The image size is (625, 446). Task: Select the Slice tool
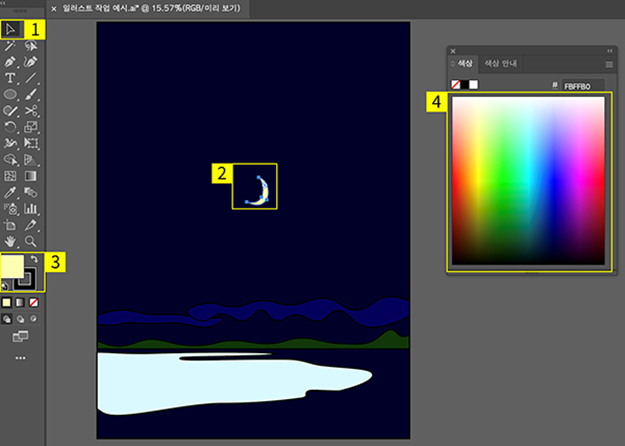[x=31, y=225]
